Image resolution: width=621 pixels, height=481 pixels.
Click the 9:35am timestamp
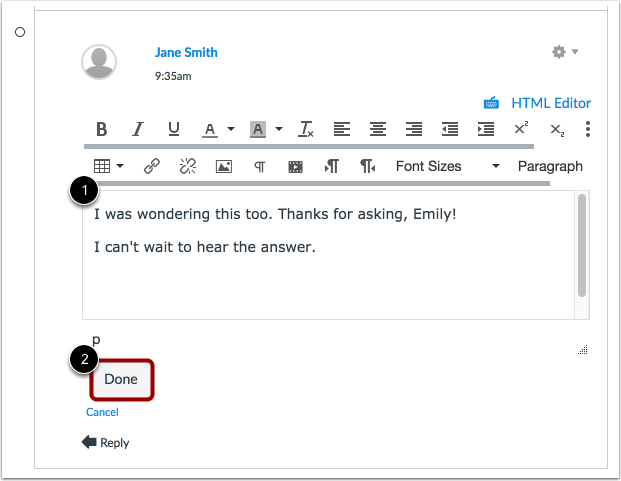pos(173,76)
